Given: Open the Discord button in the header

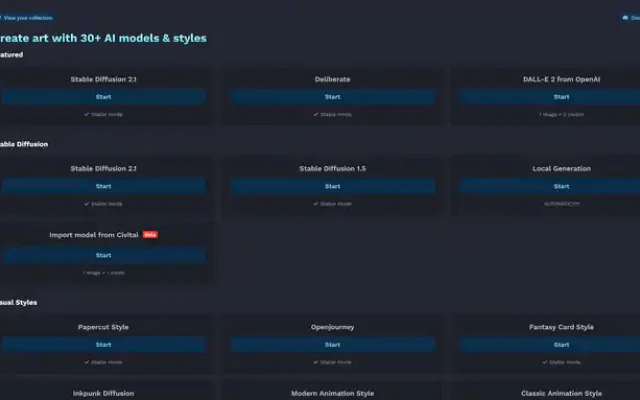Looking at the screenshot, I should tap(631, 18).
